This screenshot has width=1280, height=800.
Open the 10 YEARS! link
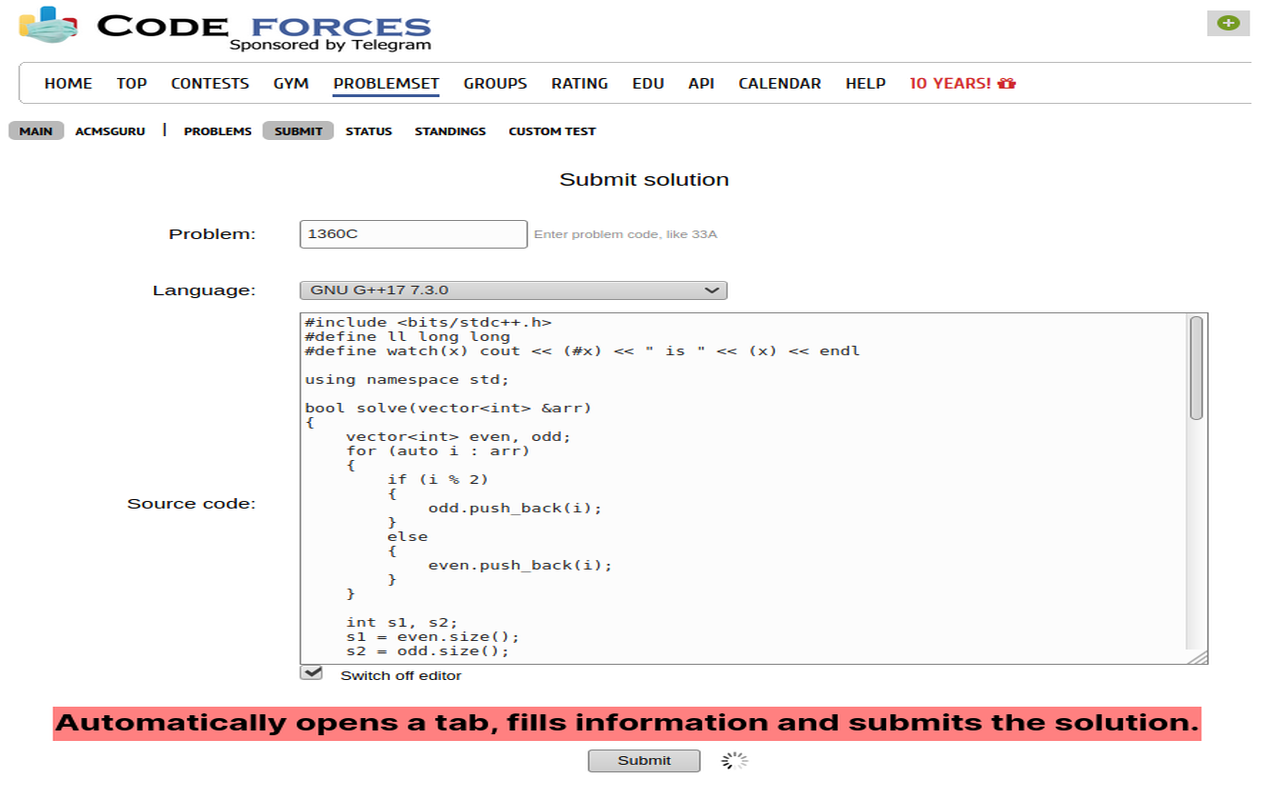(952, 83)
